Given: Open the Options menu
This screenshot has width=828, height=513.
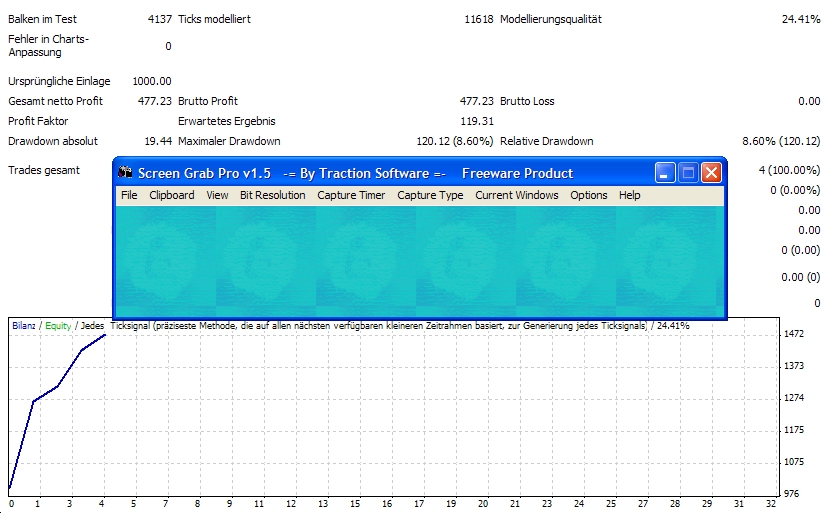Looking at the screenshot, I should point(589,195).
